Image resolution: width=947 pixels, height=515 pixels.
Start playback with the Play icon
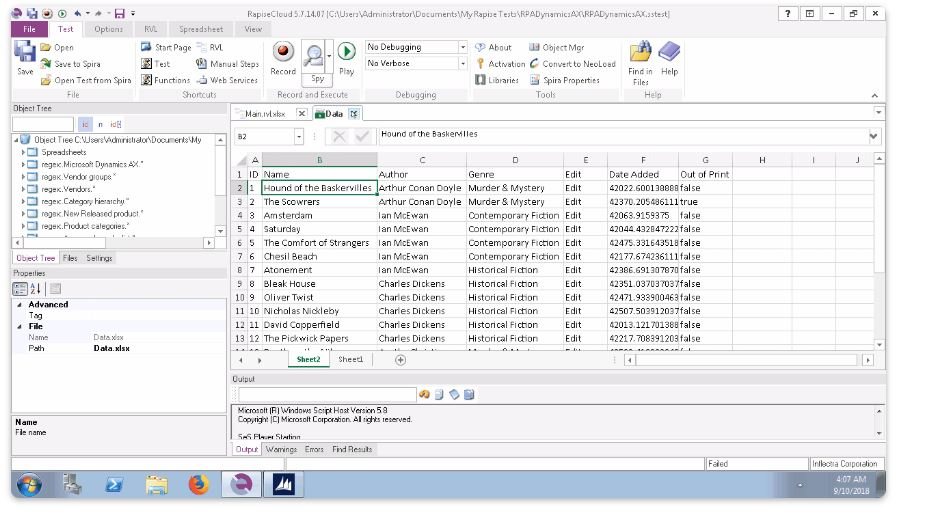point(346,56)
